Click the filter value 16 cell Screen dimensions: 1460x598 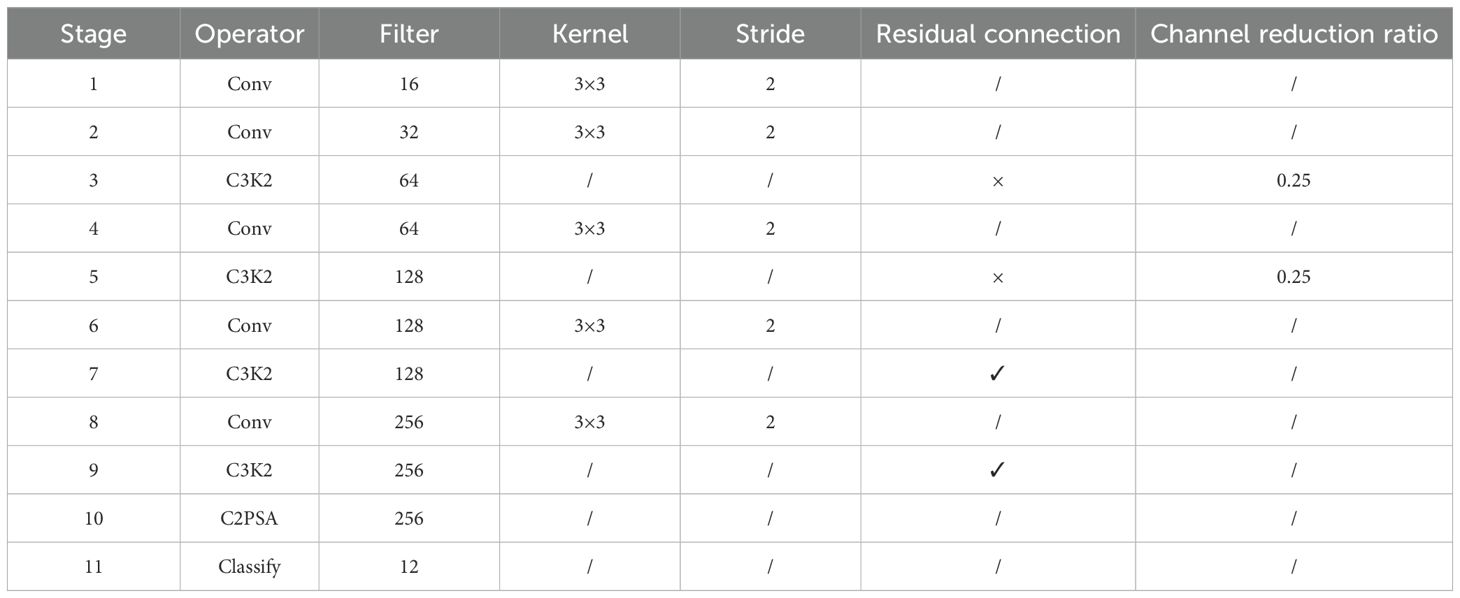pyautogui.click(x=408, y=84)
